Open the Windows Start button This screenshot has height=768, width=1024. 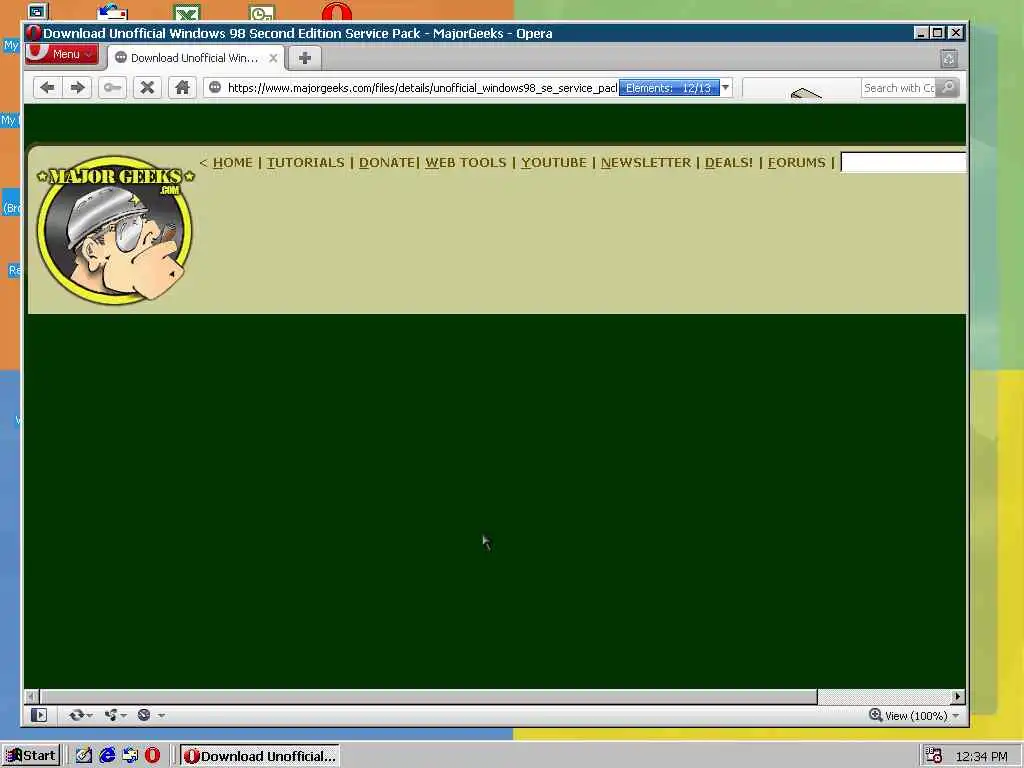tap(31, 756)
